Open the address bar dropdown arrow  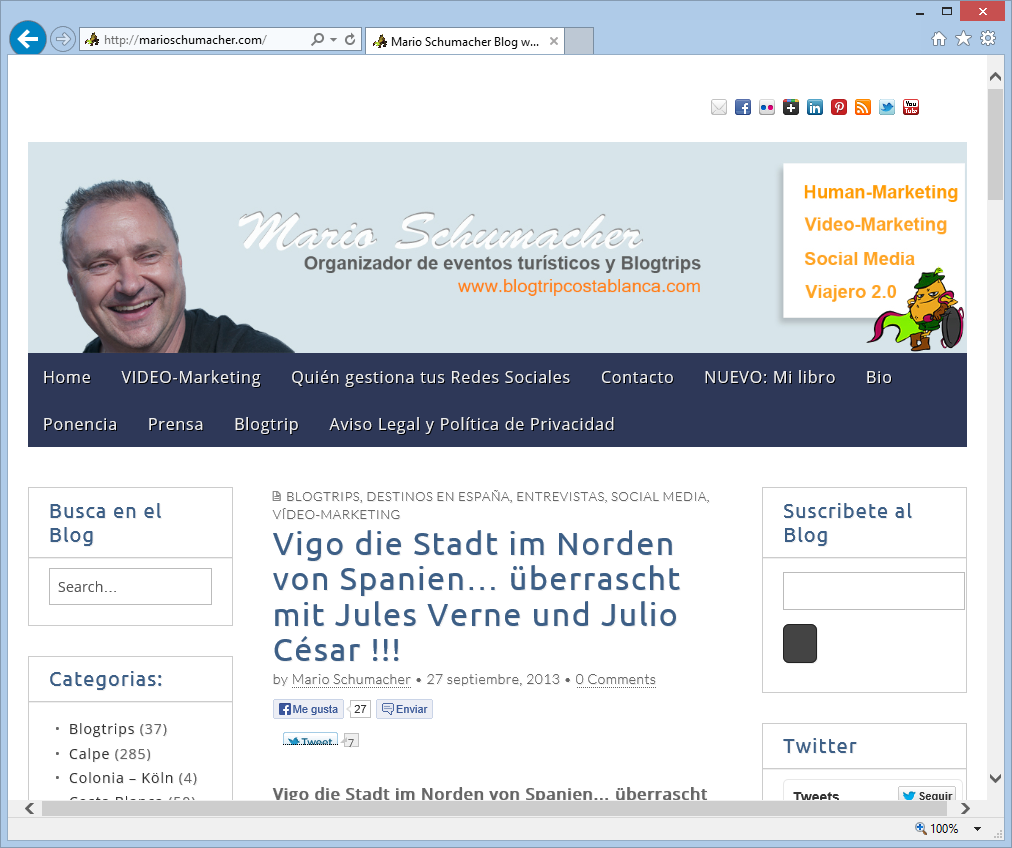(x=334, y=39)
